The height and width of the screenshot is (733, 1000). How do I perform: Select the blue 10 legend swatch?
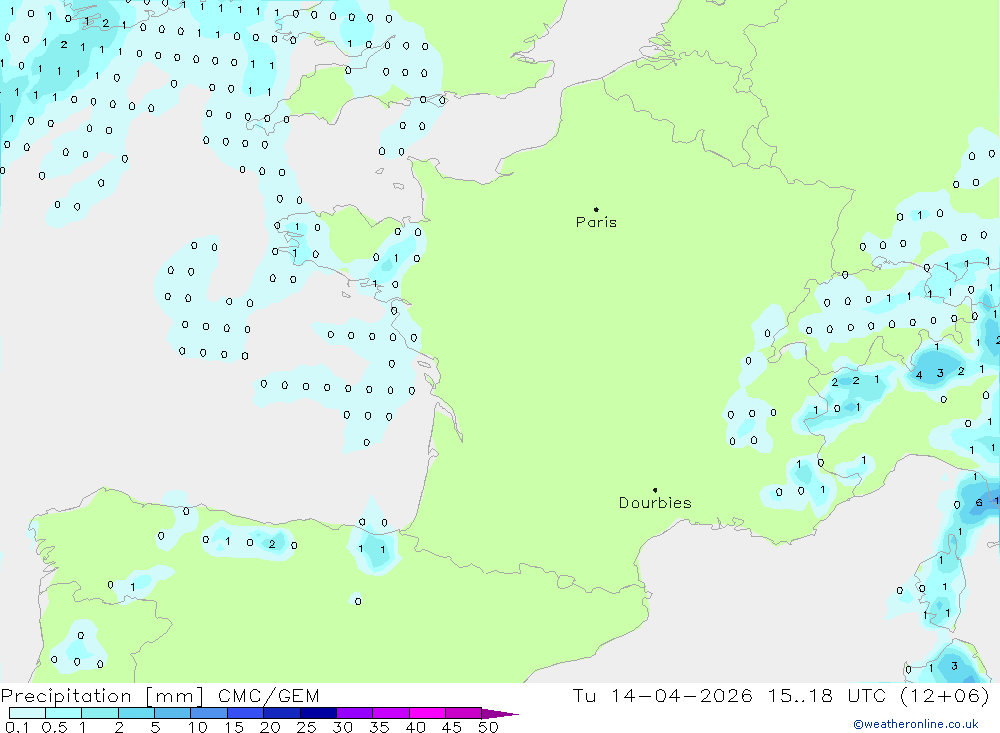(x=209, y=713)
